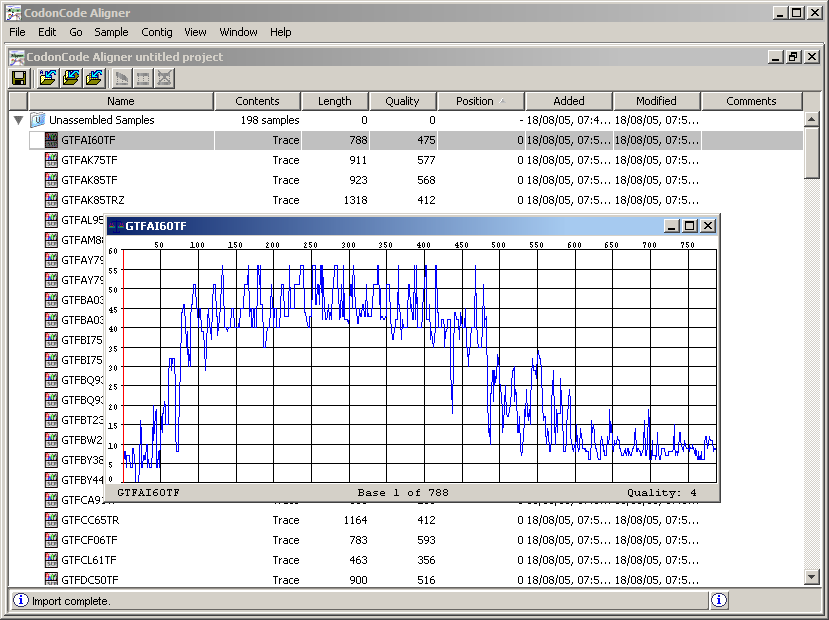Viewport: 829px width, 620px height.
Task: Click inside the GTFAI60TF quality plot
Action: [420, 366]
